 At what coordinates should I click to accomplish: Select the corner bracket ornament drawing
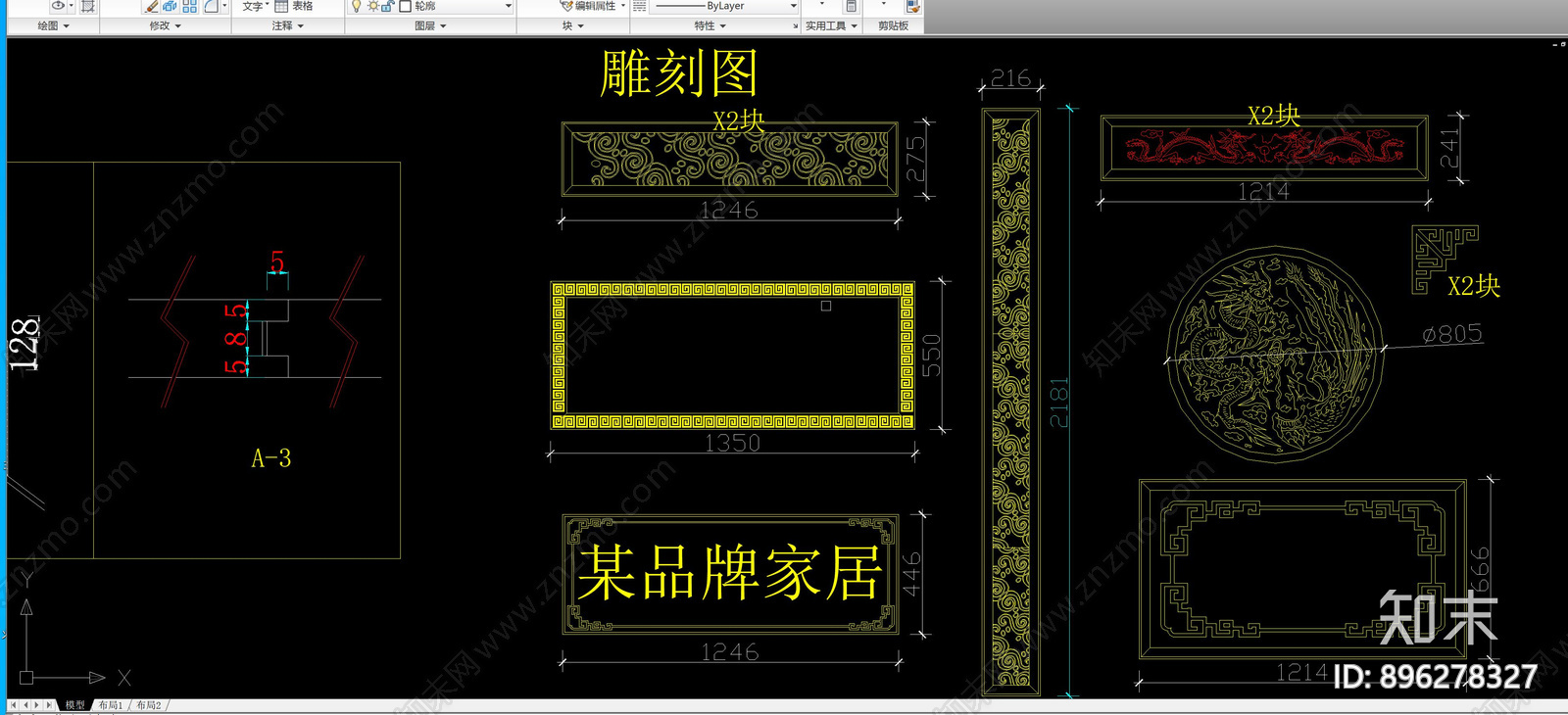click(1444, 259)
